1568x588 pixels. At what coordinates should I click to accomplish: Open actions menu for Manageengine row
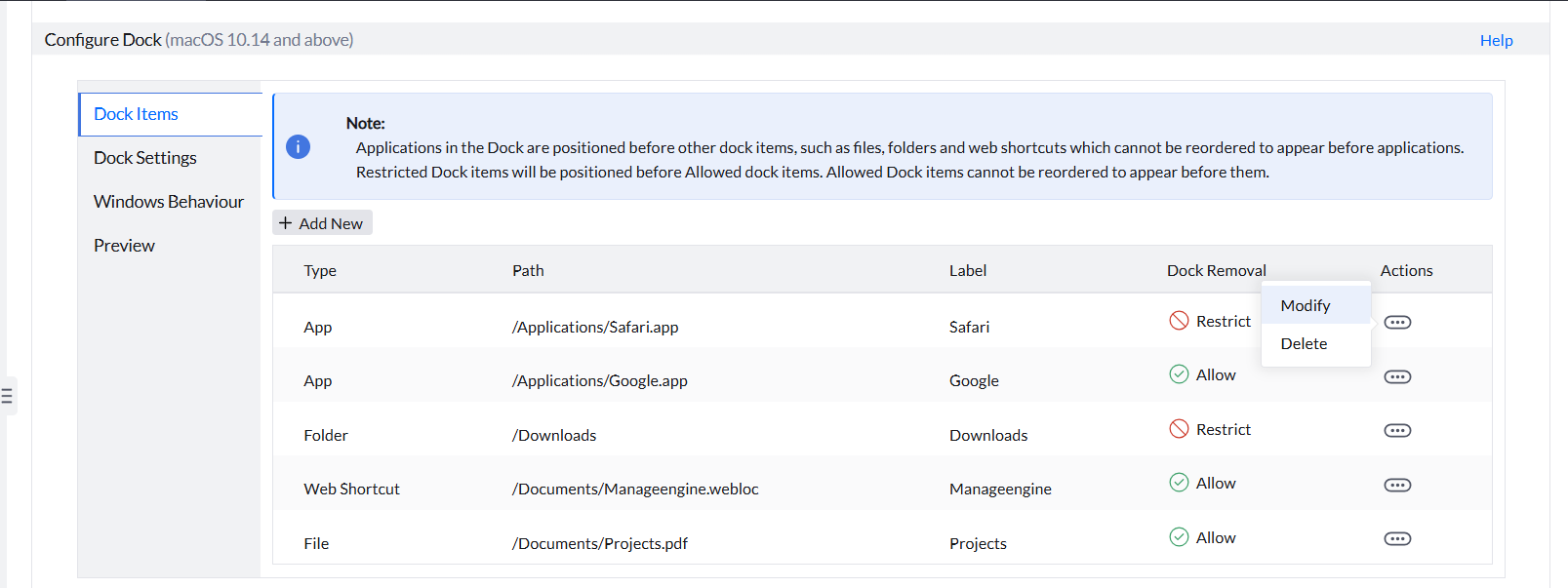pyautogui.click(x=1397, y=486)
